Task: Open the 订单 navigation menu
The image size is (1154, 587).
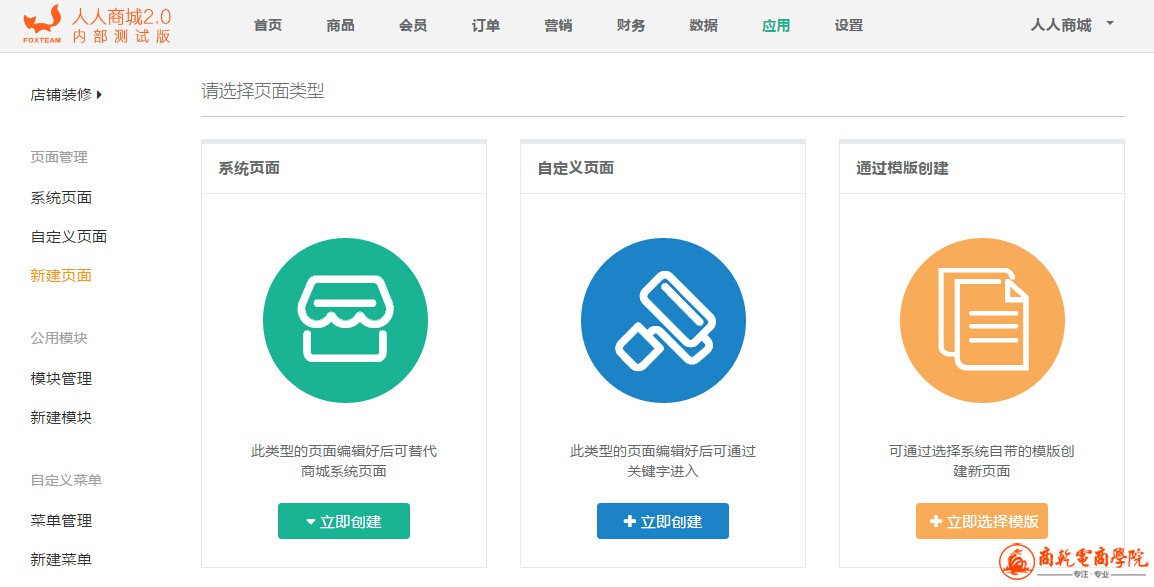Action: [486, 25]
